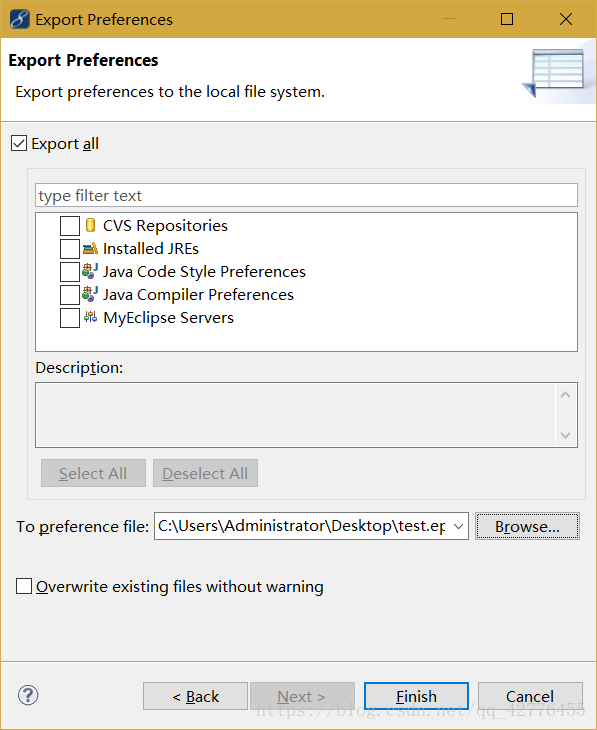The width and height of the screenshot is (597, 730).
Task: Check the Java Code Style Preferences box
Action: point(70,272)
